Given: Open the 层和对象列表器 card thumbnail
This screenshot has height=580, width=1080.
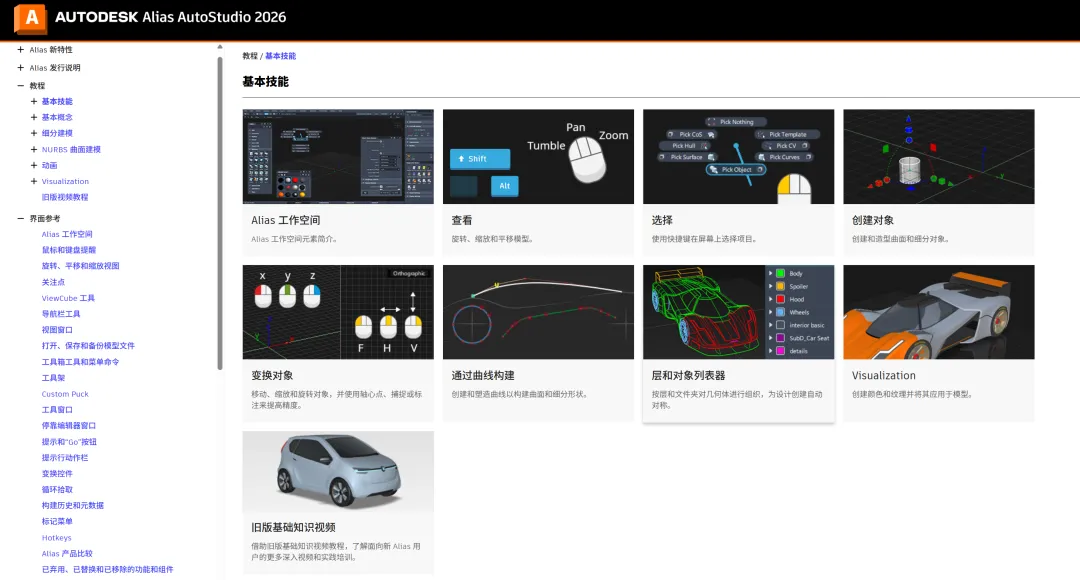Looking at the screenshot, I should [x=738, y=312].
